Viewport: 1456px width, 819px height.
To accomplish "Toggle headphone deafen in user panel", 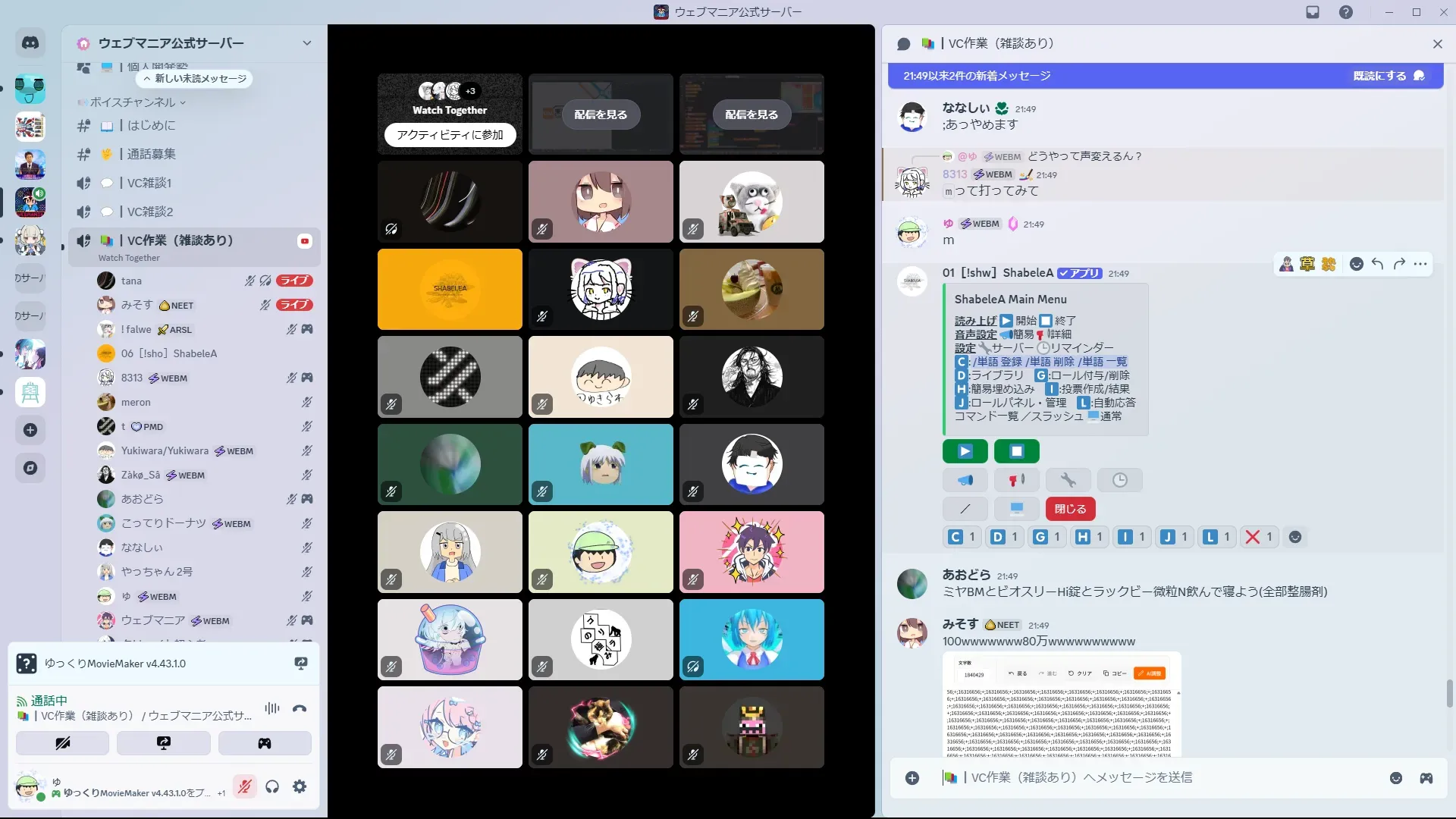I will pos(272,786).
